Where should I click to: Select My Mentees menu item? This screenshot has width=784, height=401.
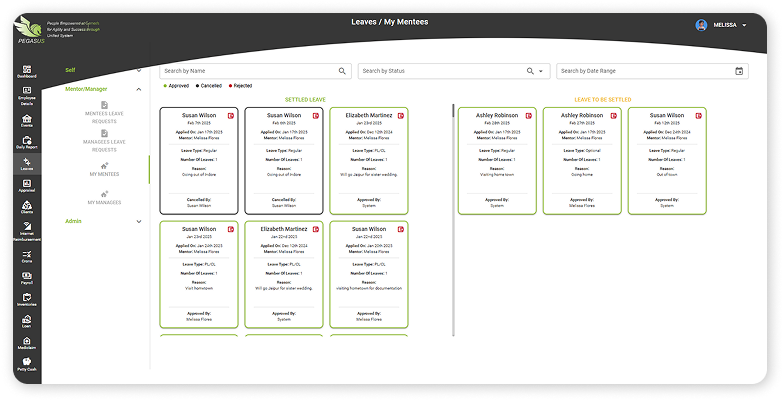point(104,170)
